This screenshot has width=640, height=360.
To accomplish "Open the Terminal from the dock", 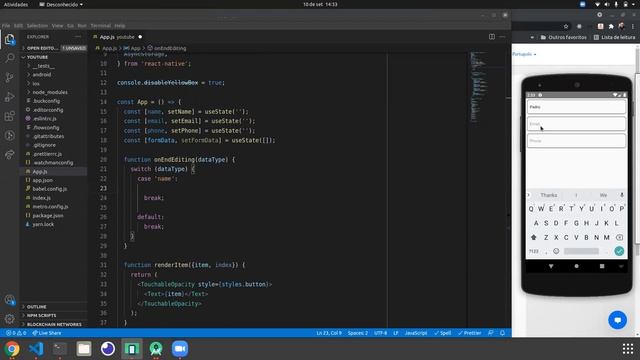I will coord(60,349).
